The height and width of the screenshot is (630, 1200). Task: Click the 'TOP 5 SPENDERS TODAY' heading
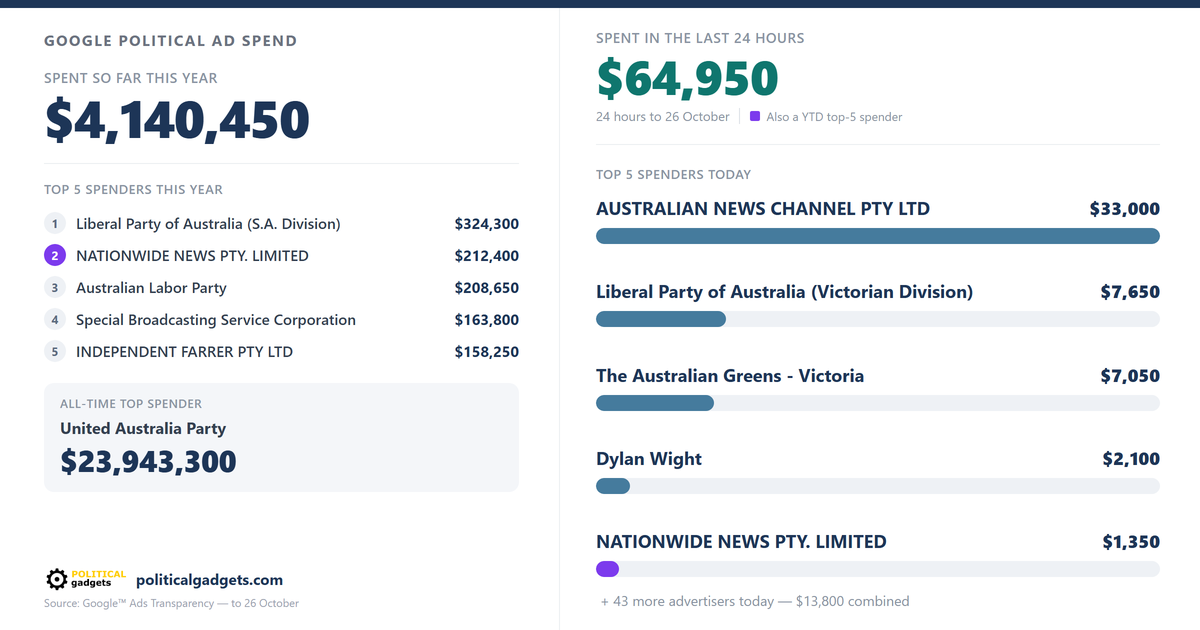(673, 175)
